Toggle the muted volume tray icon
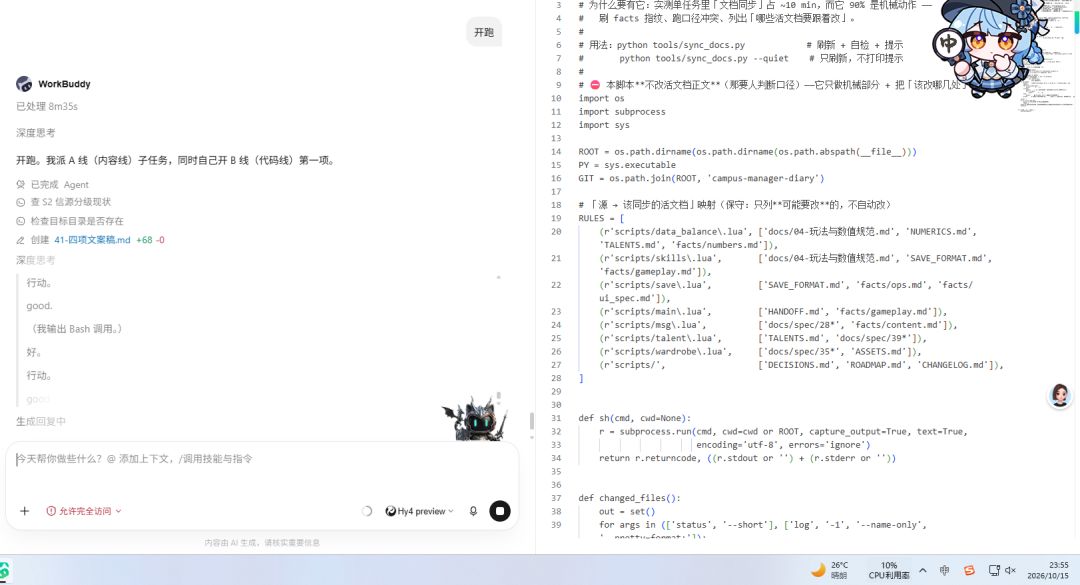Image resolution: width=1080 pixels, height=585 pixels. click(1010, 571)
